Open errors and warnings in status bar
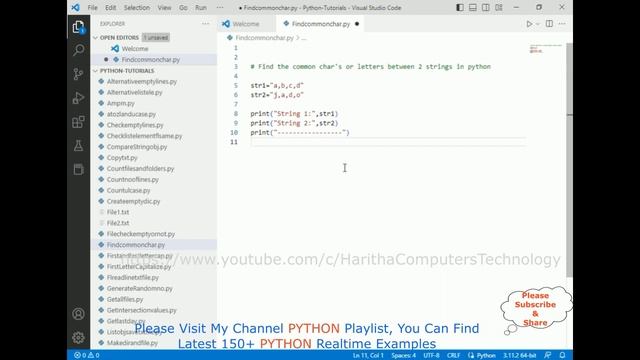 click(87, 355)
